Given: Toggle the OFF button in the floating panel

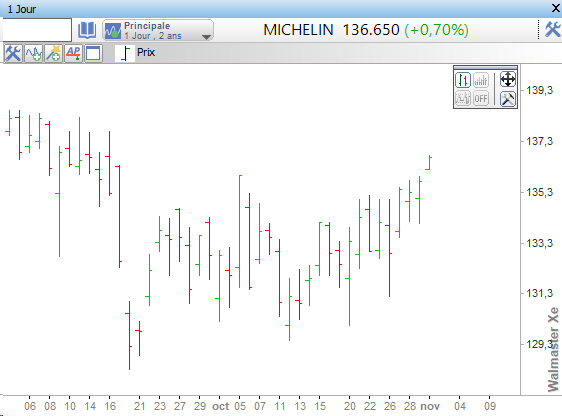Looking at the screenshot, I should tap(481, 99).
